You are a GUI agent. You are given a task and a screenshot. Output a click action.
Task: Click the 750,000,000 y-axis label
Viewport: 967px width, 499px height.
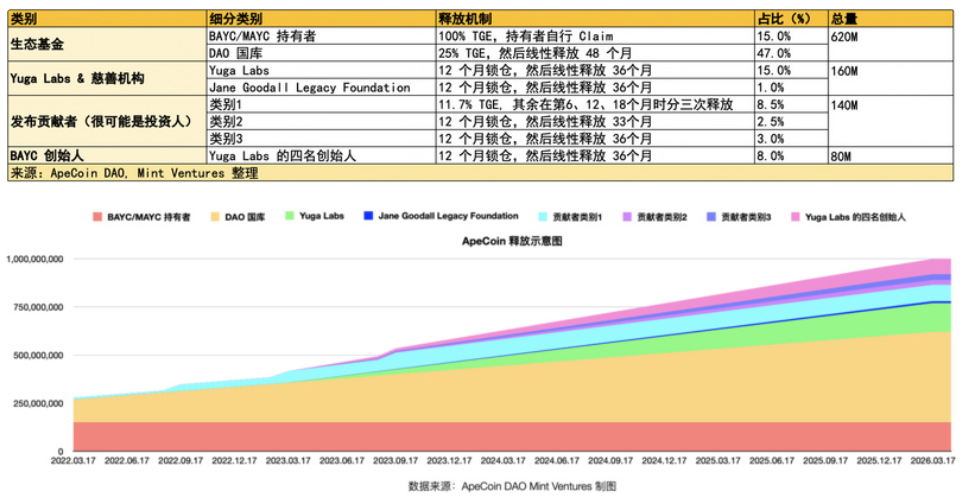point(38,307)
